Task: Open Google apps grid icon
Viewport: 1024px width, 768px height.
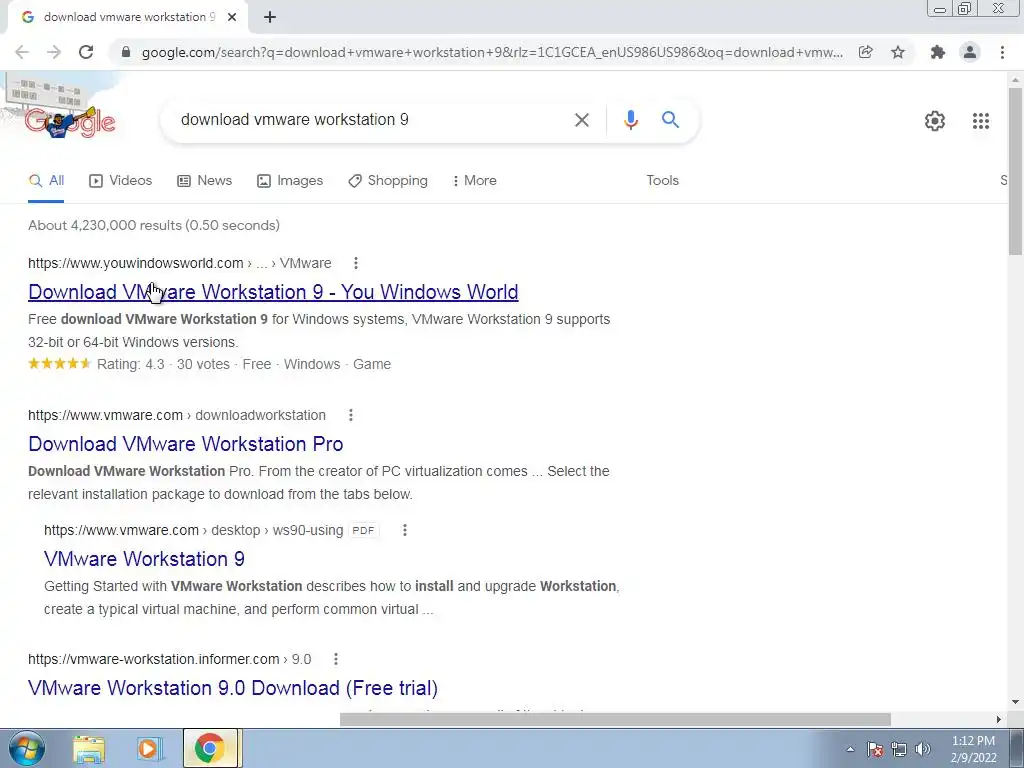Action: pyautogui.click(x=981, y=121)
